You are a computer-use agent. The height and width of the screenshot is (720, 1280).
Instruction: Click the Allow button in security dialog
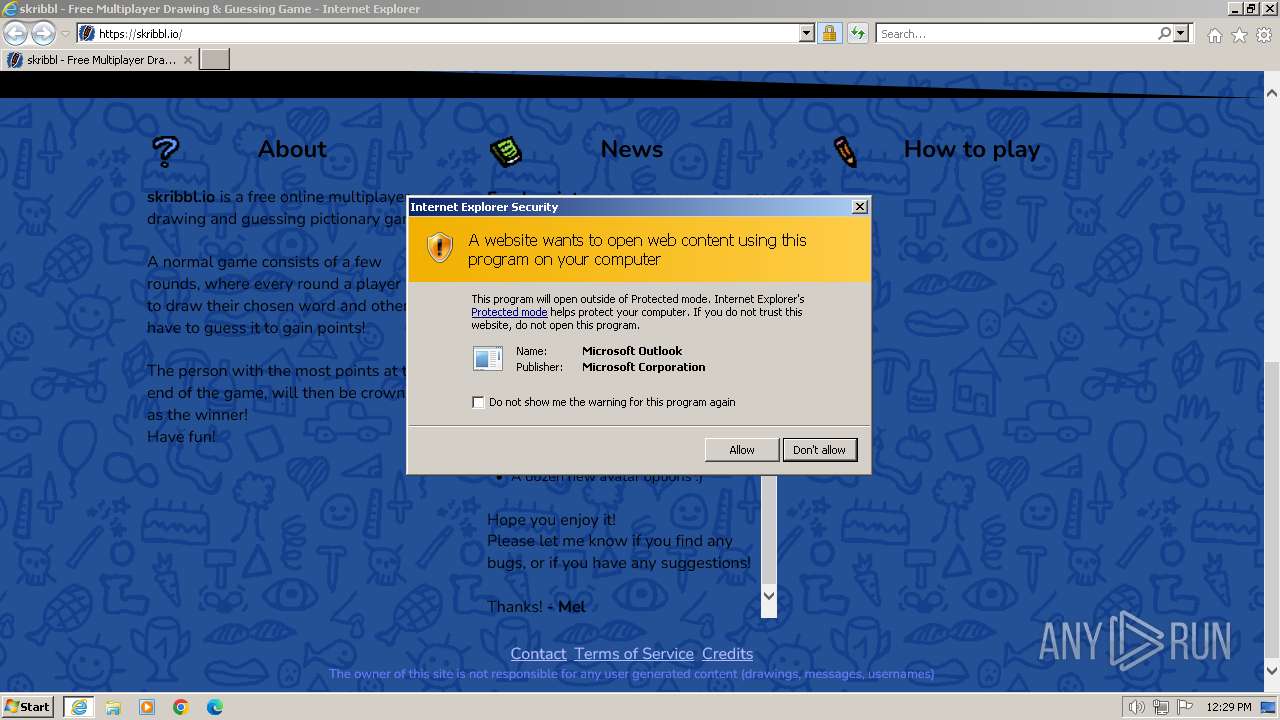(741, 450)
